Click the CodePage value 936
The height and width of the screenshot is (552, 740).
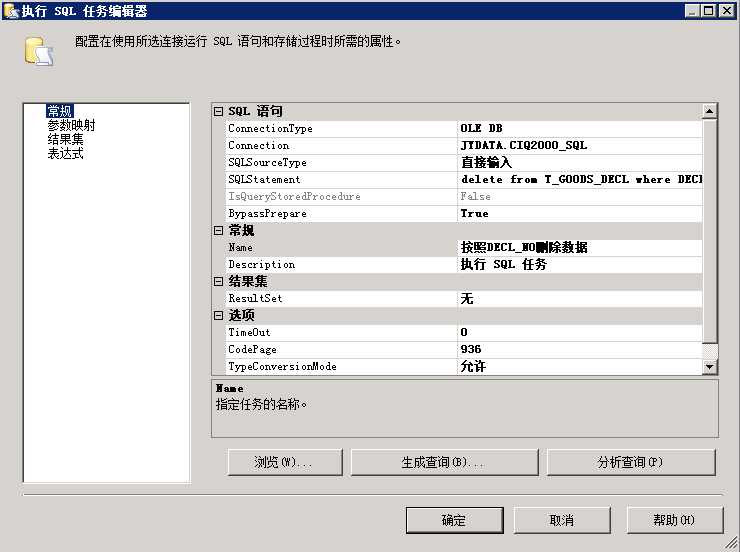(580, 349)
